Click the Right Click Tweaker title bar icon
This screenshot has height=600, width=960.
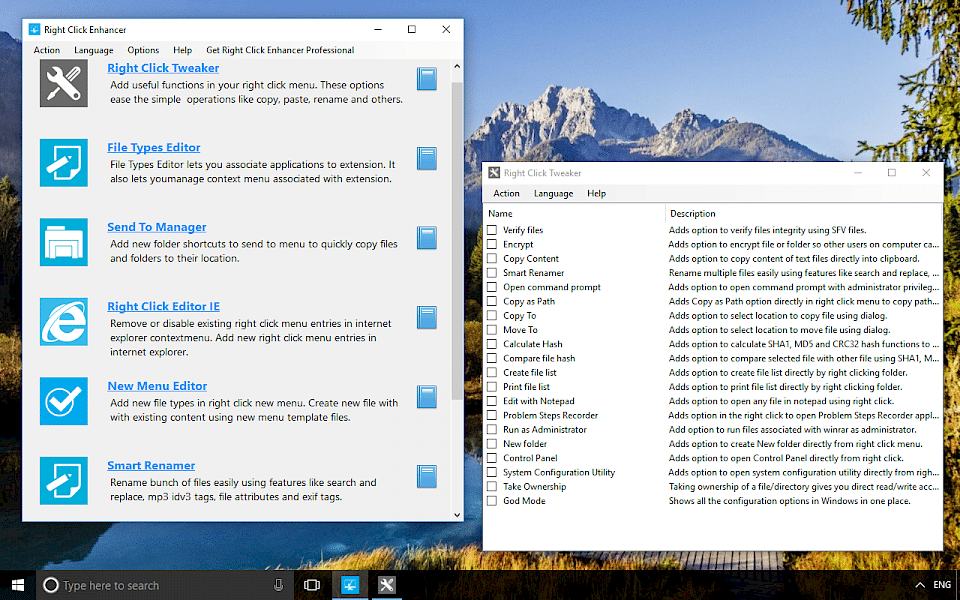coord(494,173)
